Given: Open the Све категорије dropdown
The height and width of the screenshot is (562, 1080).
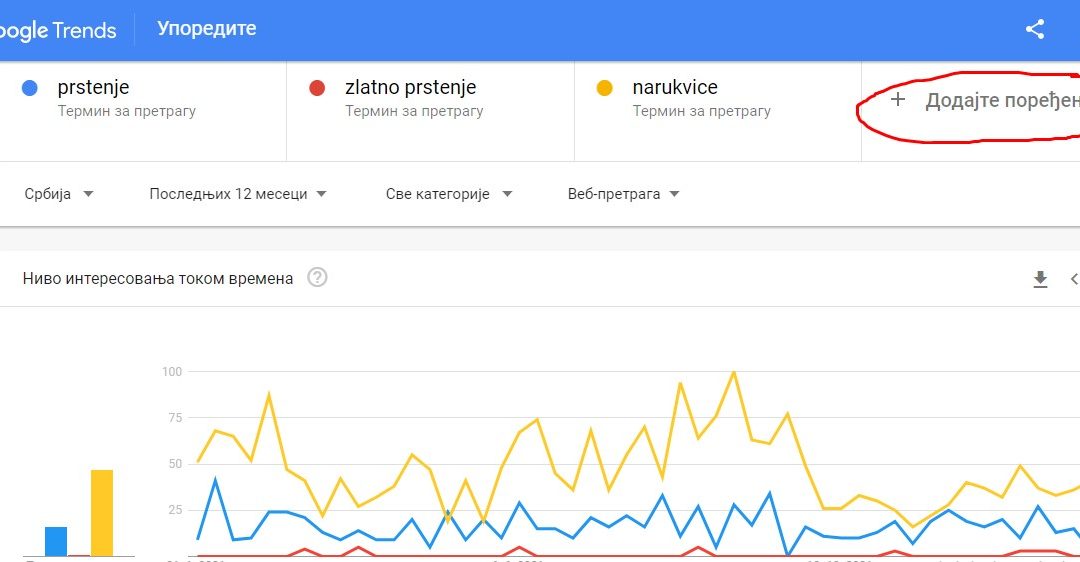Looking at the screenshot, I should 449,194.
